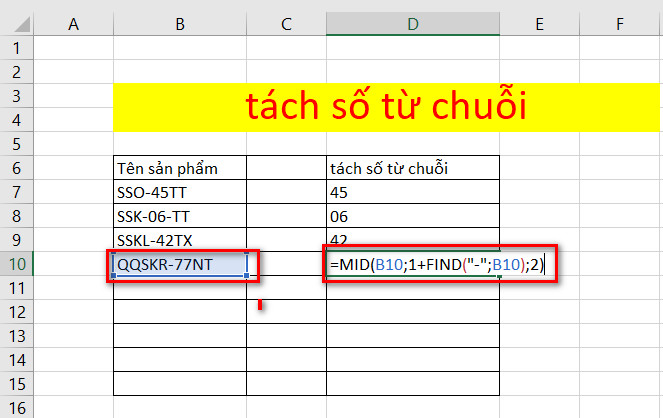Select column A header
This screenshot has width=663, height=418.
[74, 24]
